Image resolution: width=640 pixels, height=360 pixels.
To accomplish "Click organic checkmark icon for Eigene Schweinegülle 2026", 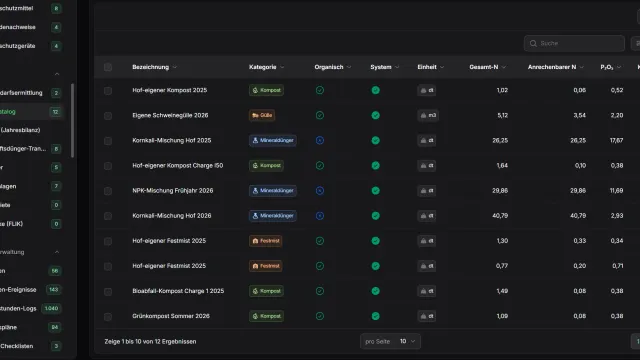I will tap(320, 116).
